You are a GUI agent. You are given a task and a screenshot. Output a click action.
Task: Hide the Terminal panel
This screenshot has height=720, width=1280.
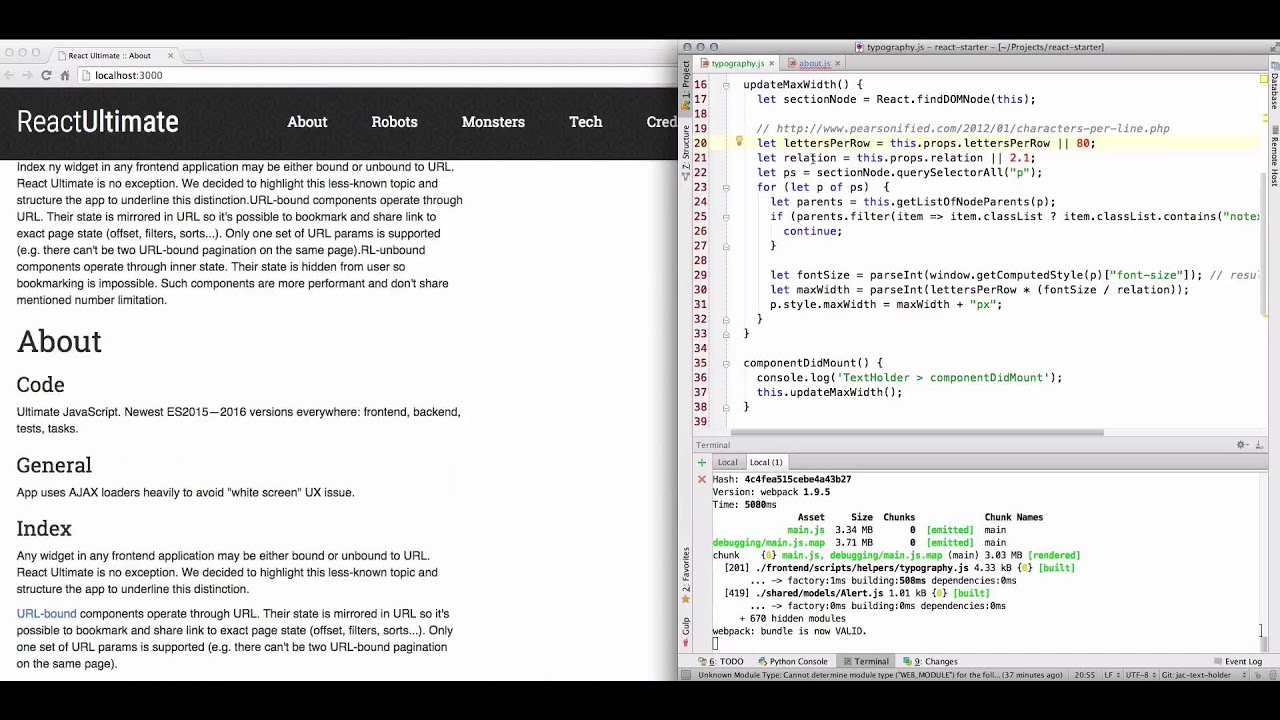(1259, 445)
